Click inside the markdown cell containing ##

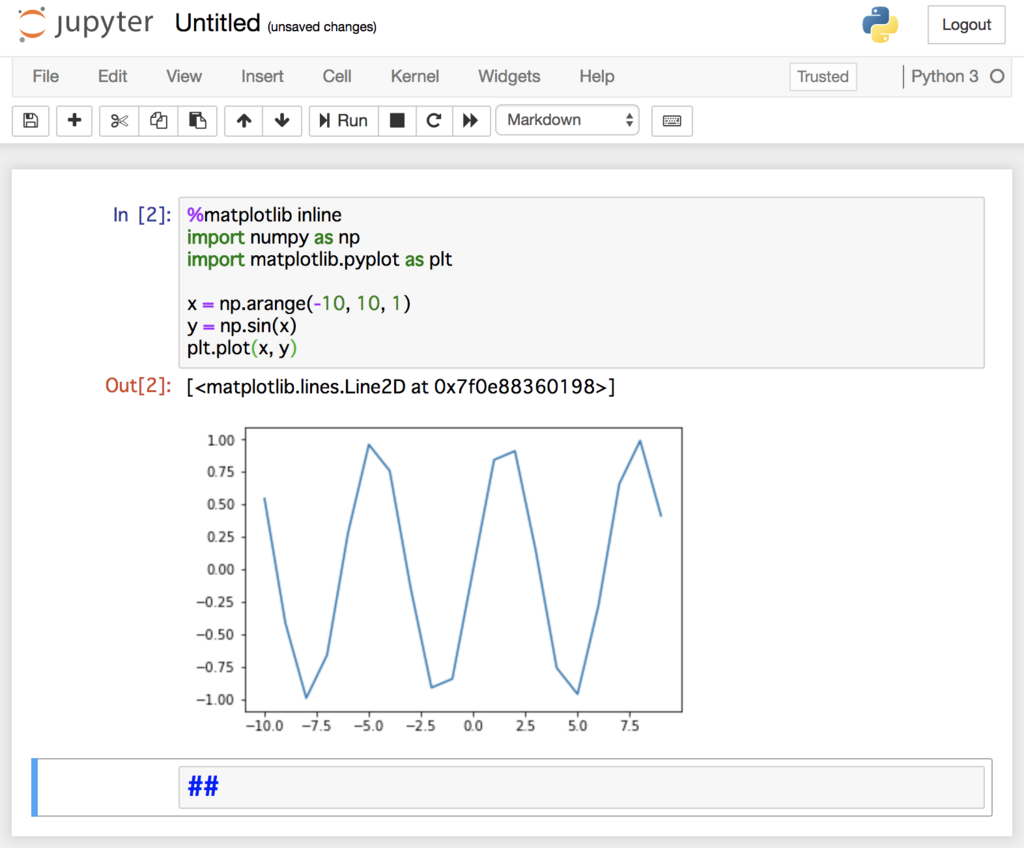click(x=581, y=787)
